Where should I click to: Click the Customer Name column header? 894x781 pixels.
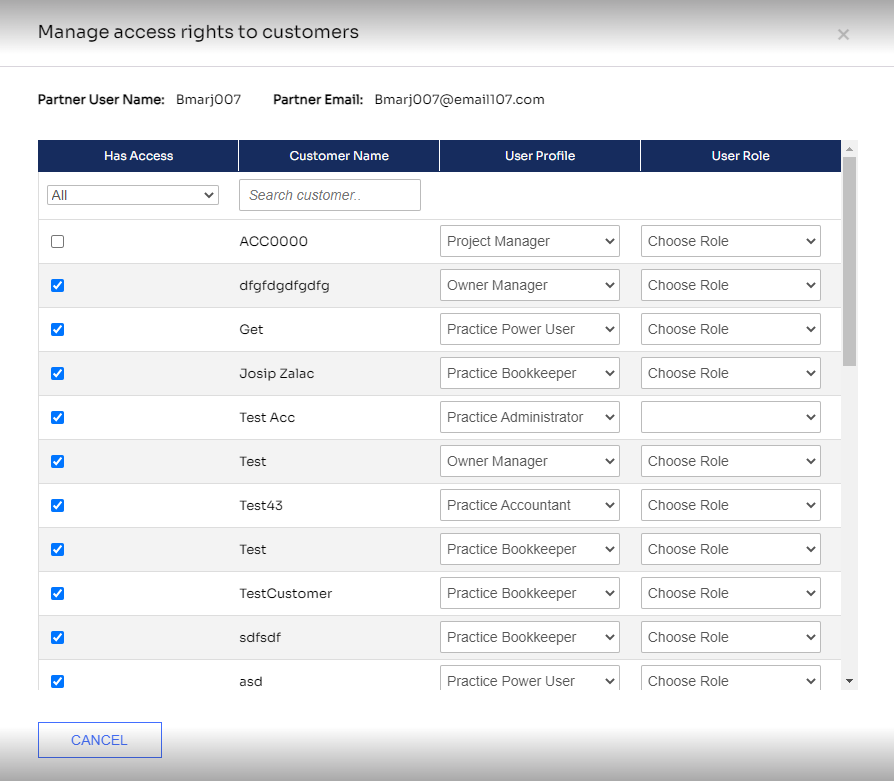tap(339, 156)
